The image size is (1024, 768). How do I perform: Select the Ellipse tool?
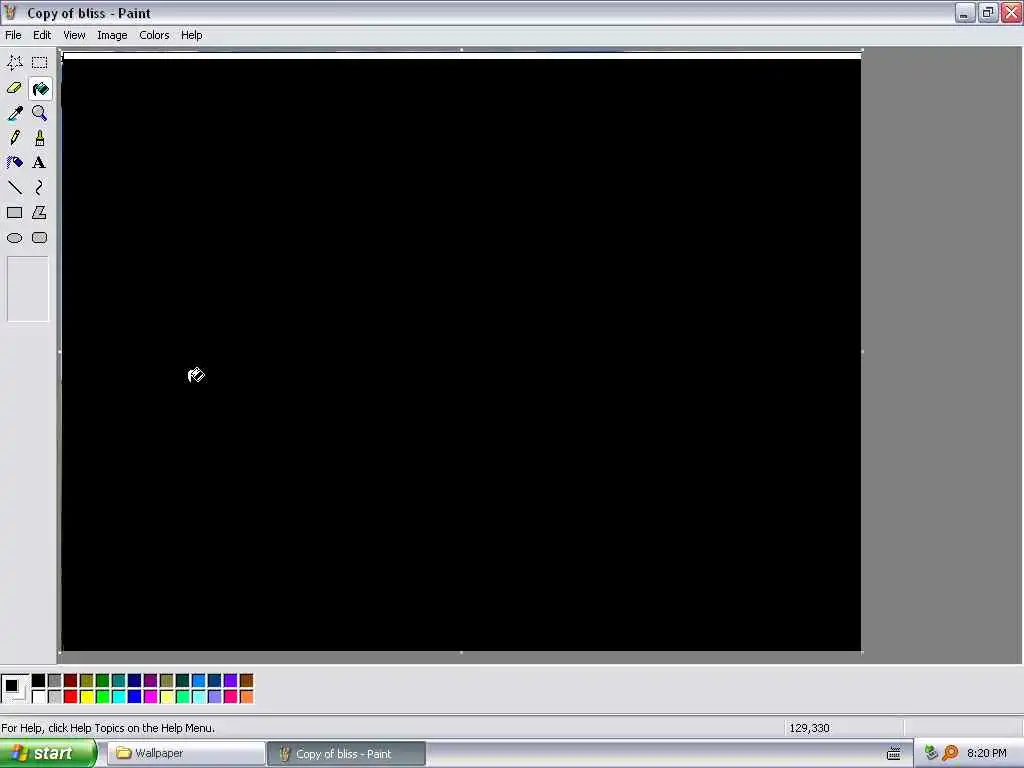[x=14, y=238]
